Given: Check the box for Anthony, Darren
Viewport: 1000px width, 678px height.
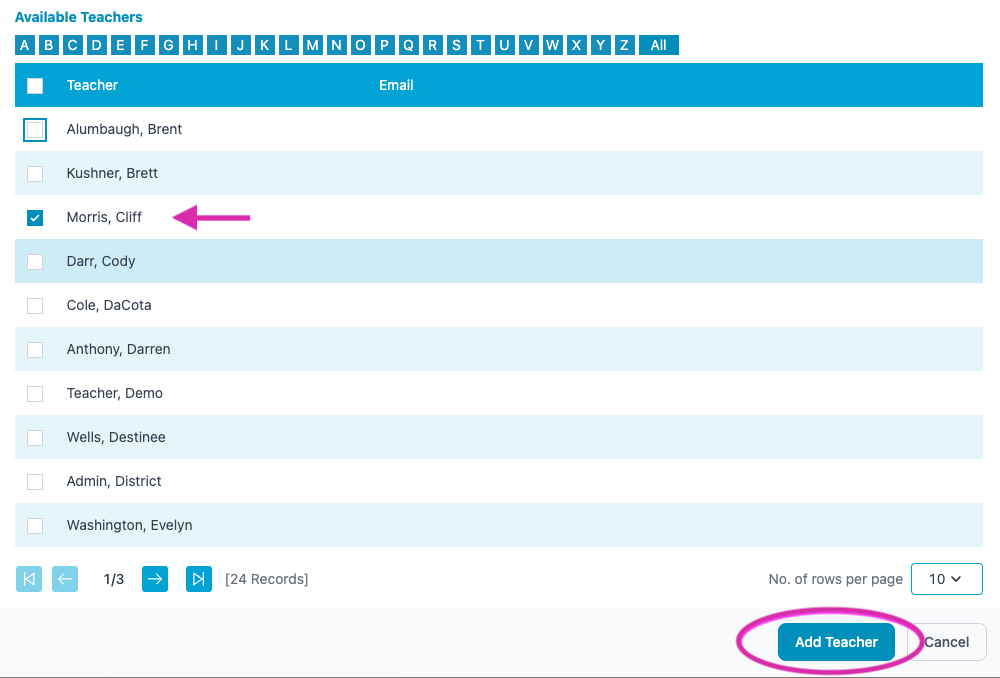Looking at the screenshot, I should pos(35,350).
